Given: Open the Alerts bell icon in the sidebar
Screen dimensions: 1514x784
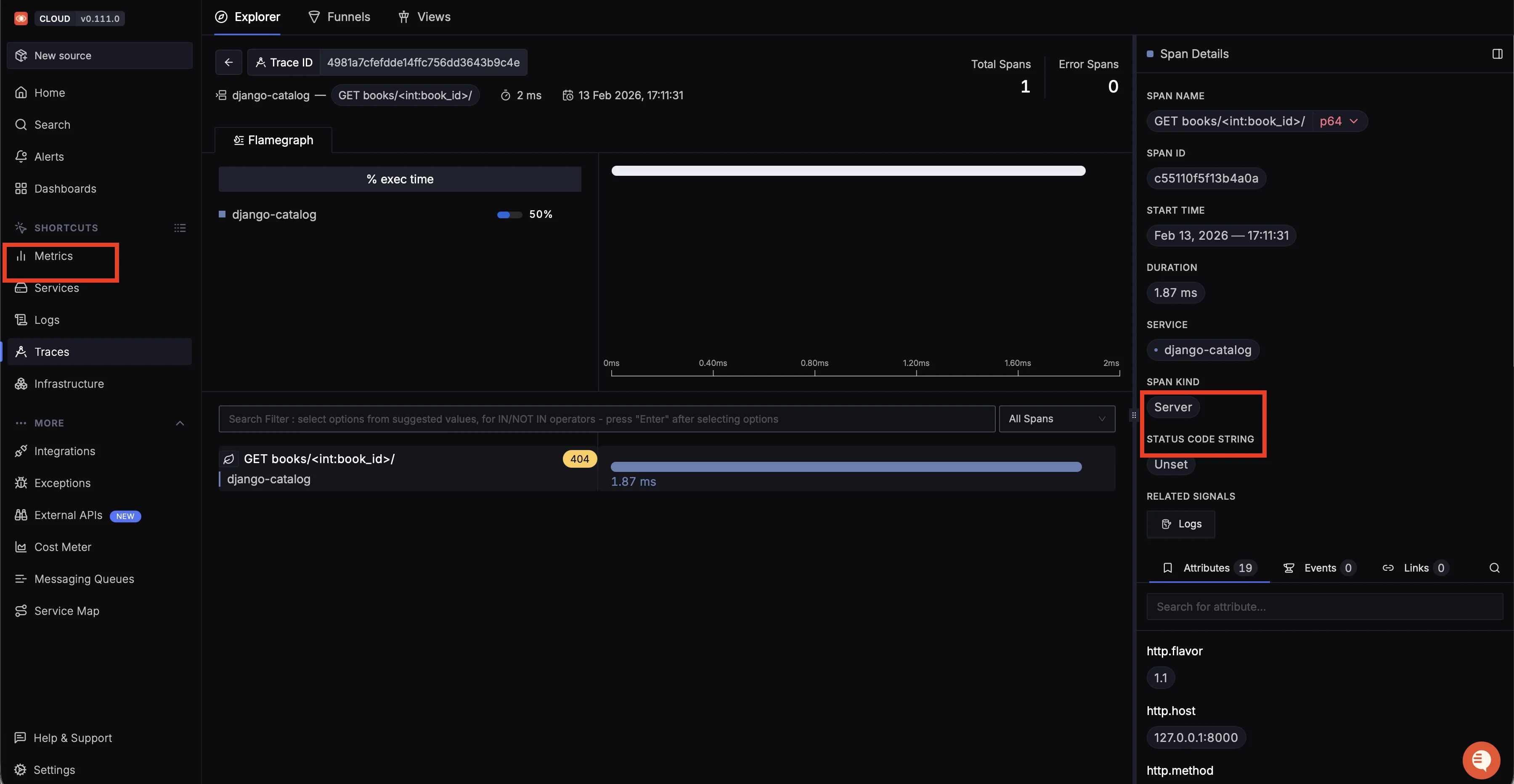Looking at the screenshot, I should pyautogui.click(x=21, y=156).
